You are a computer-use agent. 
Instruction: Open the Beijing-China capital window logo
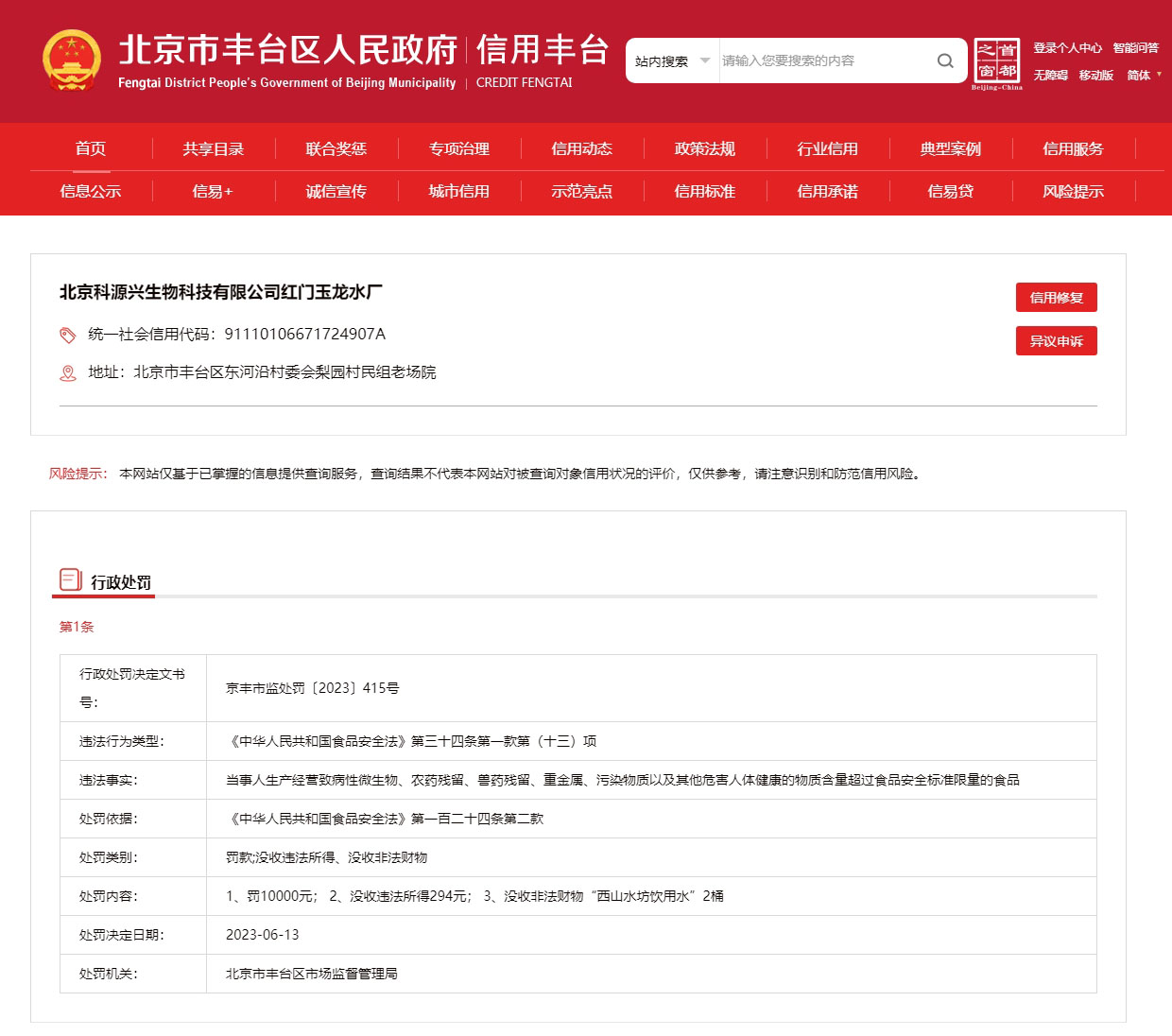(x=997, y=64)
